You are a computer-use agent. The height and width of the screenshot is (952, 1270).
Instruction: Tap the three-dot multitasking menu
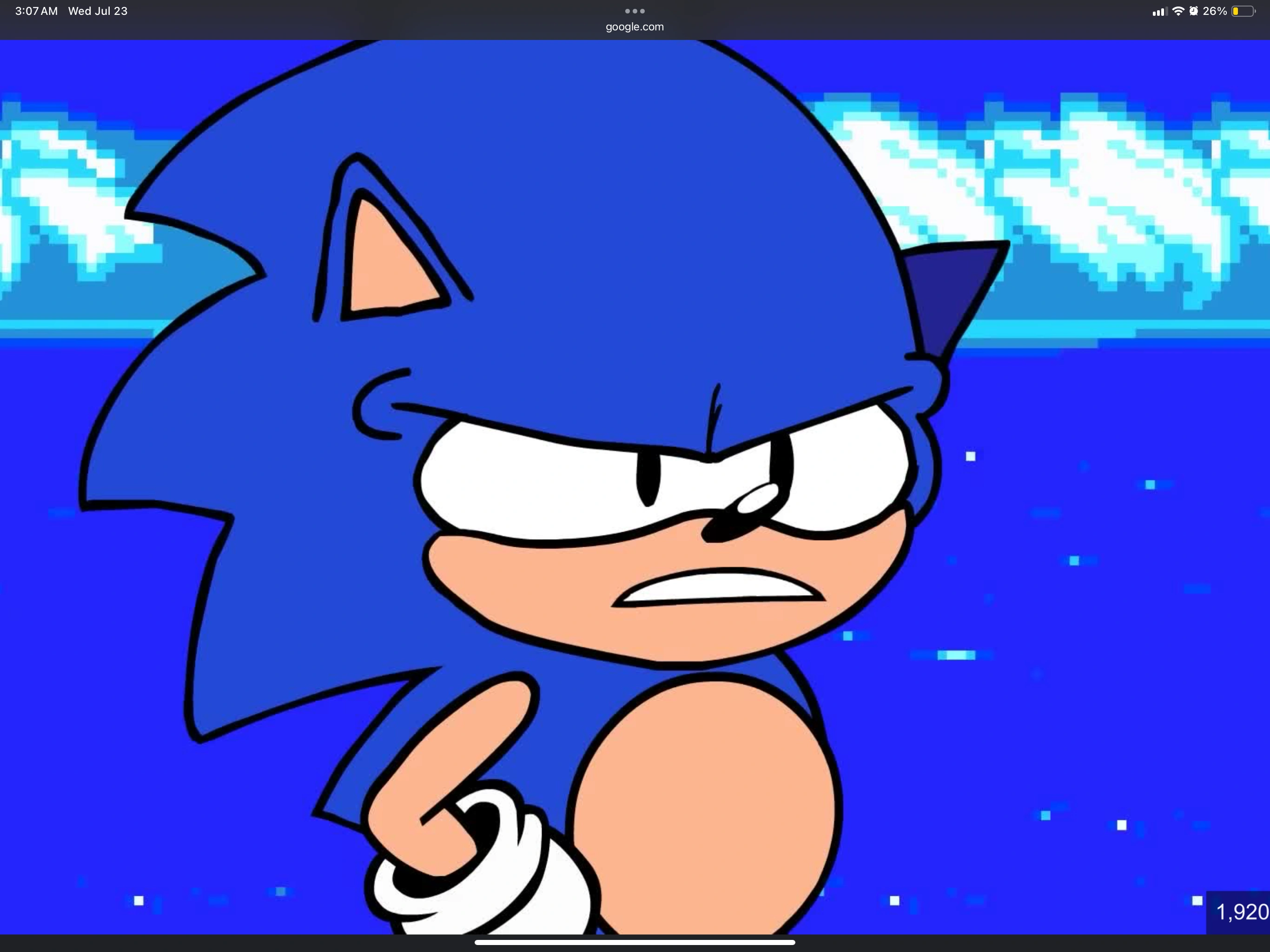(x=635, y=11)
